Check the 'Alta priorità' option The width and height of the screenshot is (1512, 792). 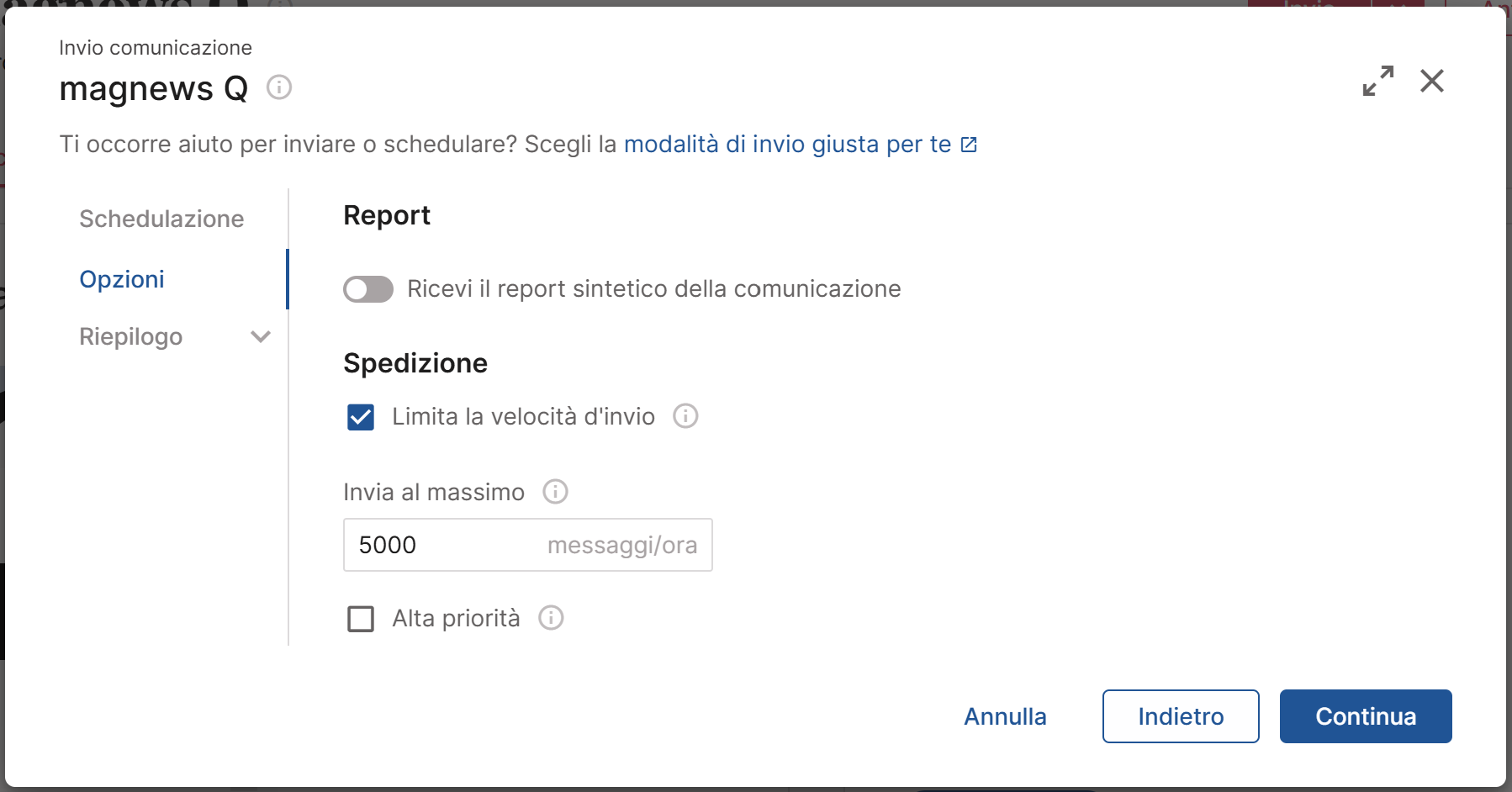point(360,618)
